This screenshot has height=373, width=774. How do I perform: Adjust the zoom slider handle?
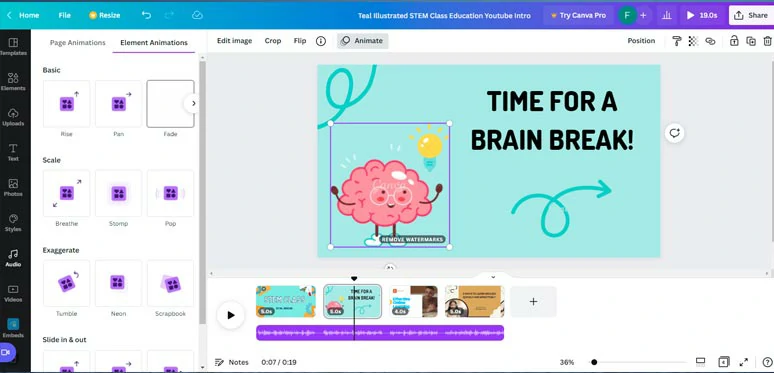(594, 362)
